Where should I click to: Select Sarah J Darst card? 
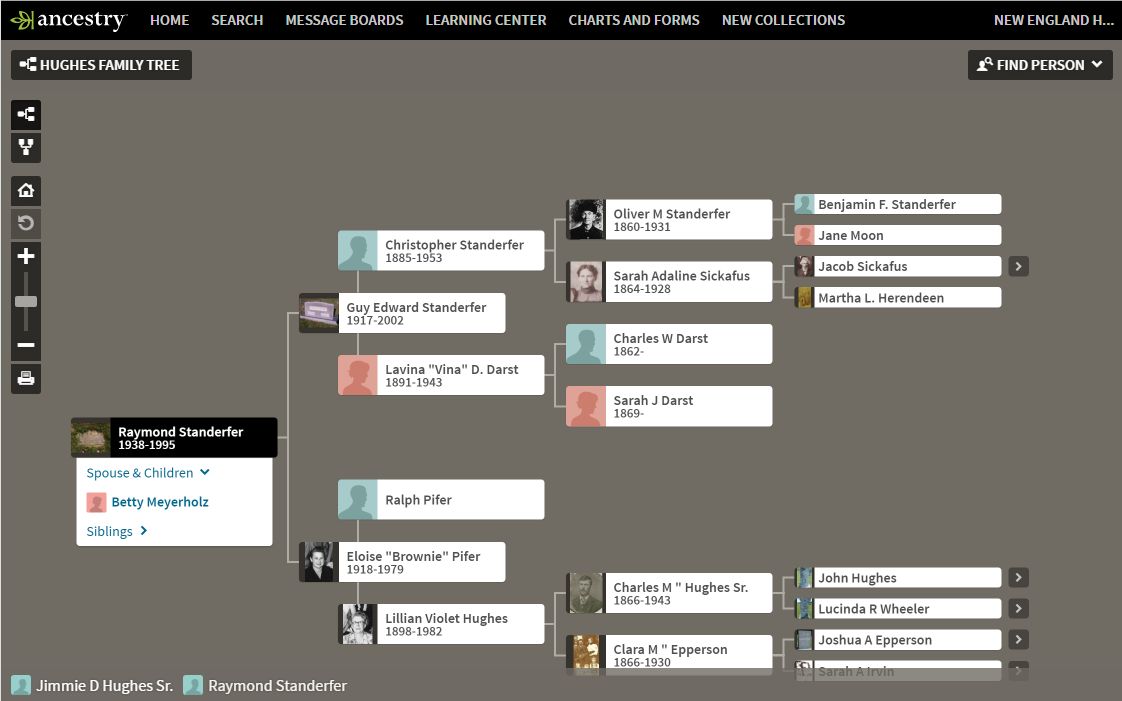click(x=669, y=406)
